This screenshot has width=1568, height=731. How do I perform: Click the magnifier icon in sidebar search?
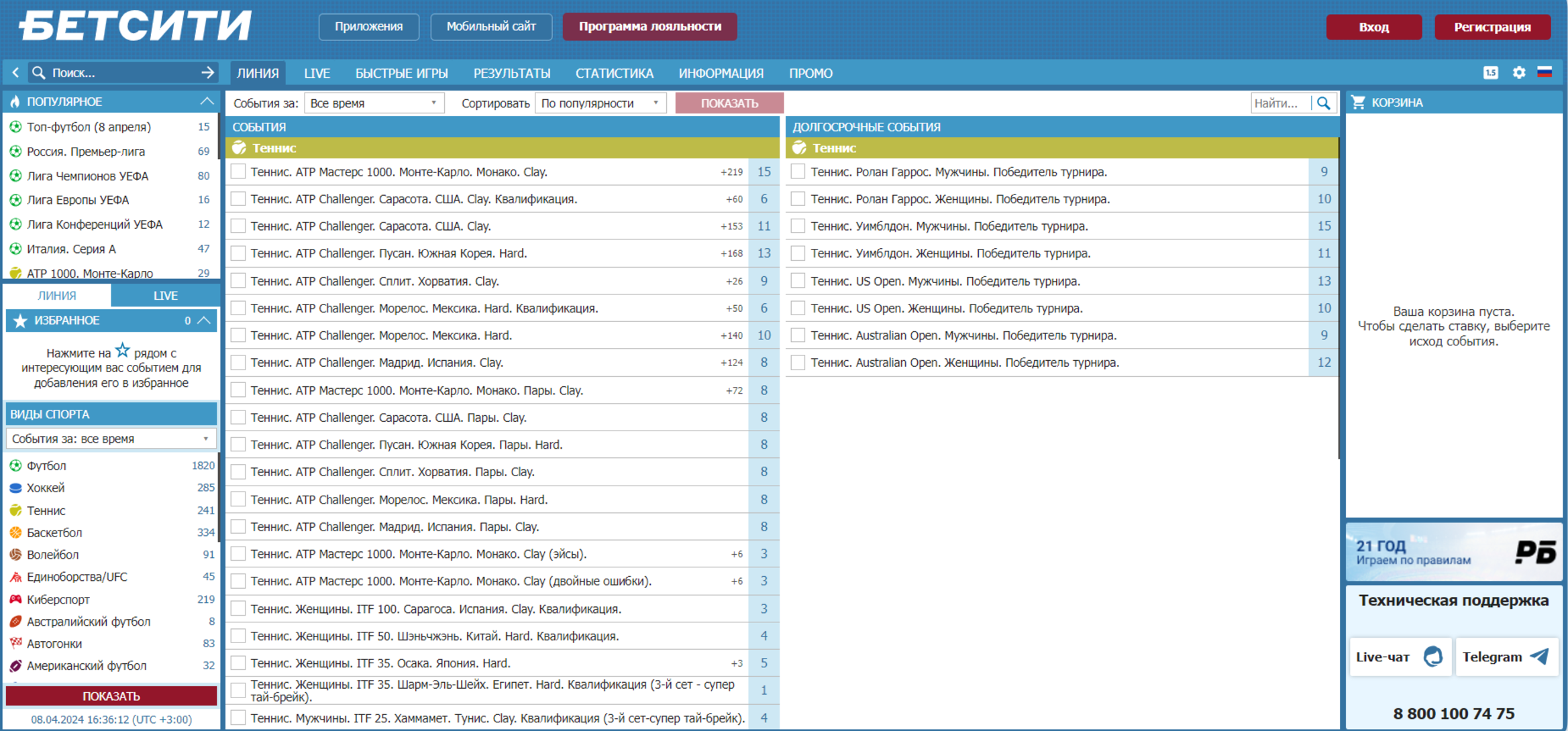click(x=39, y=72)
